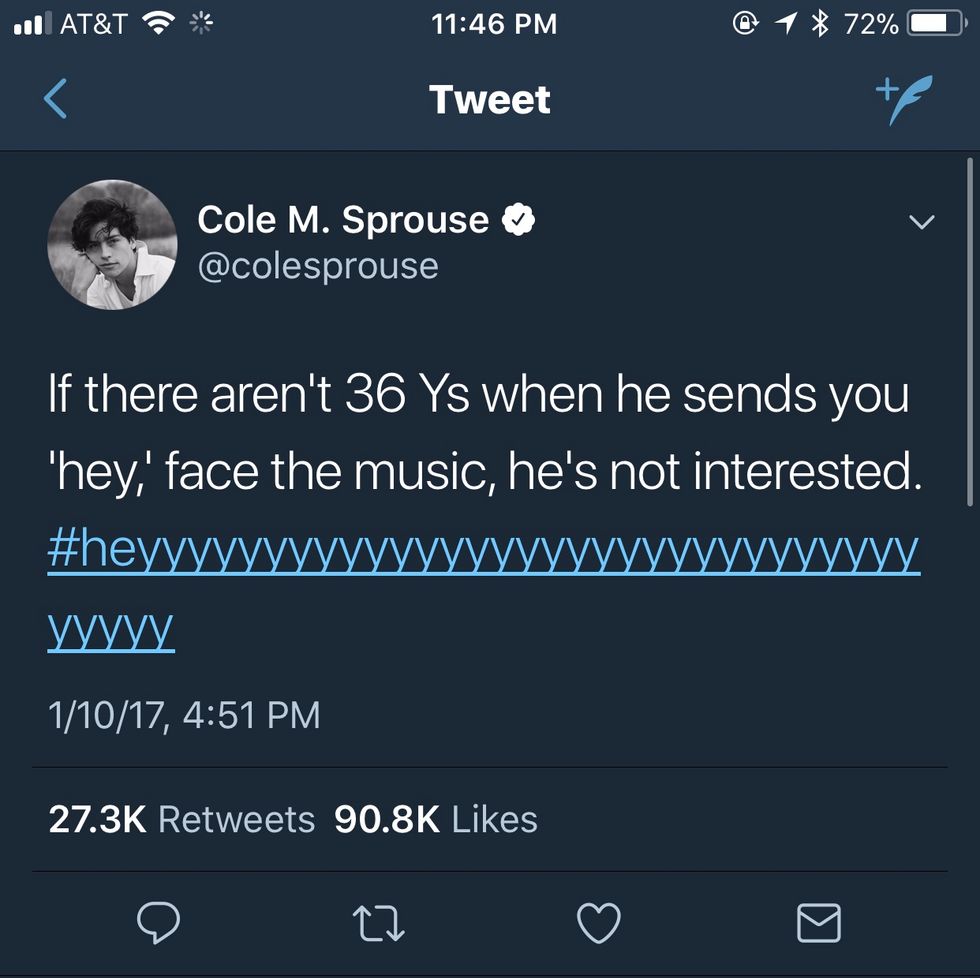Tap the verified badge next to Cole M. Sprouse

(517, 221)
